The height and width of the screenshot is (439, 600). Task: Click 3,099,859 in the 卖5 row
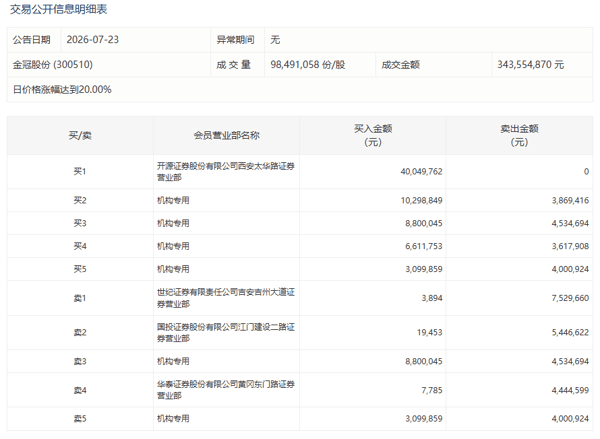click(x=424, y=419)
